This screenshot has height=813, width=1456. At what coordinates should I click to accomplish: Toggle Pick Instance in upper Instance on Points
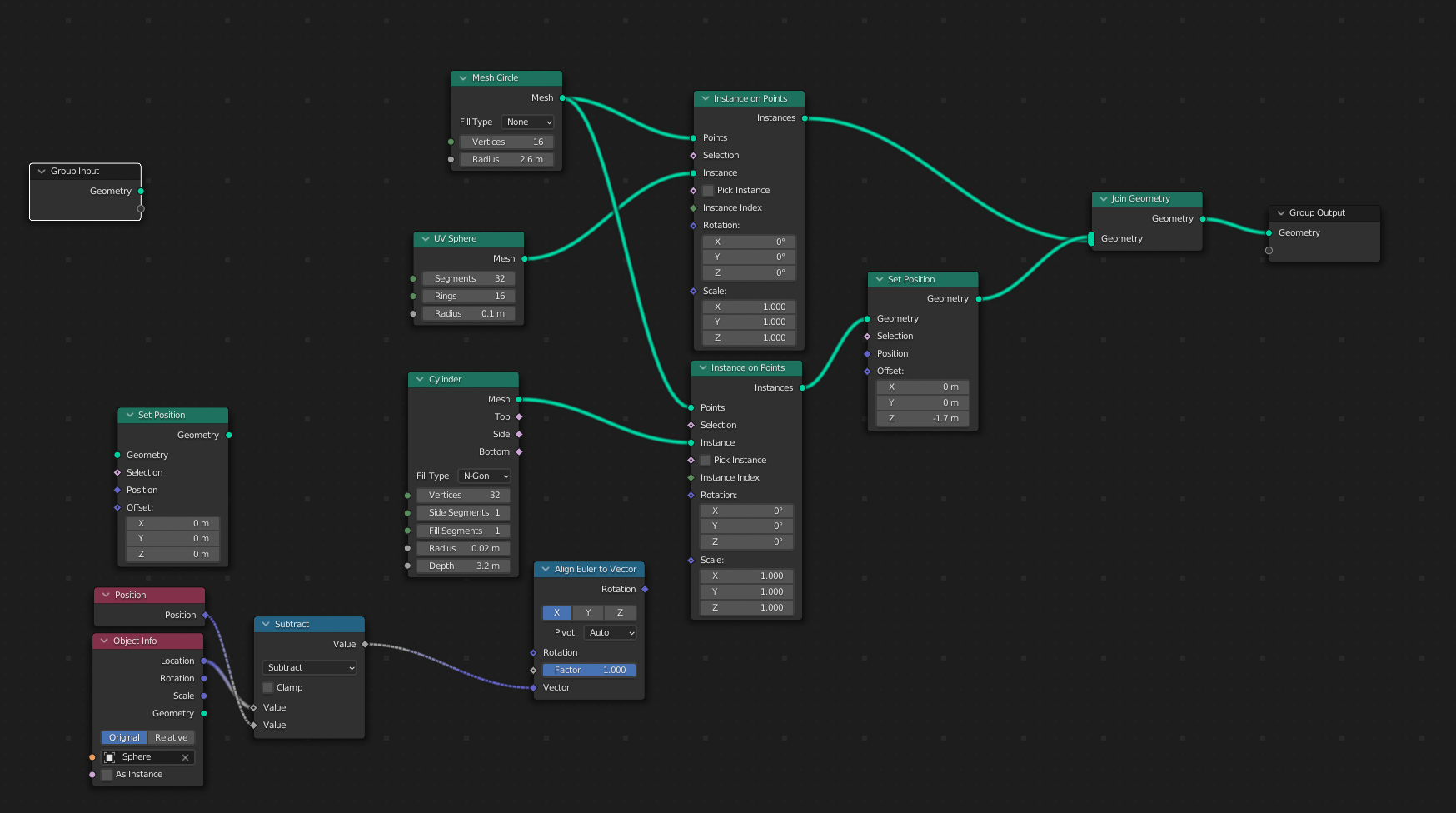point(708,191)
